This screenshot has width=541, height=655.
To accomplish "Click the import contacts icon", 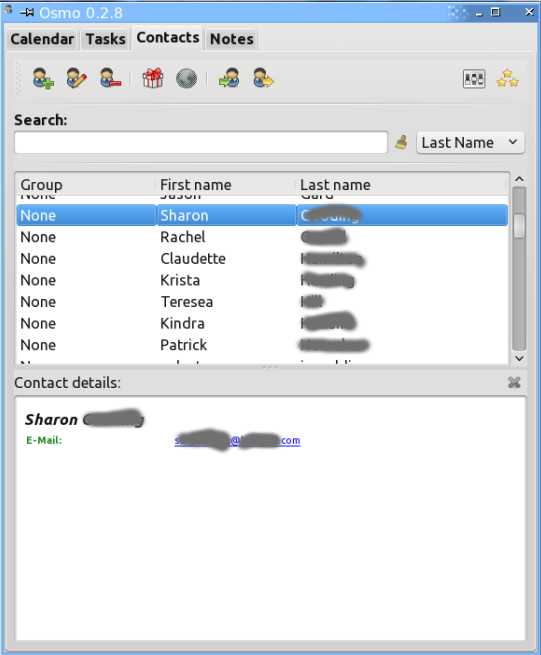I will [229, 78].
